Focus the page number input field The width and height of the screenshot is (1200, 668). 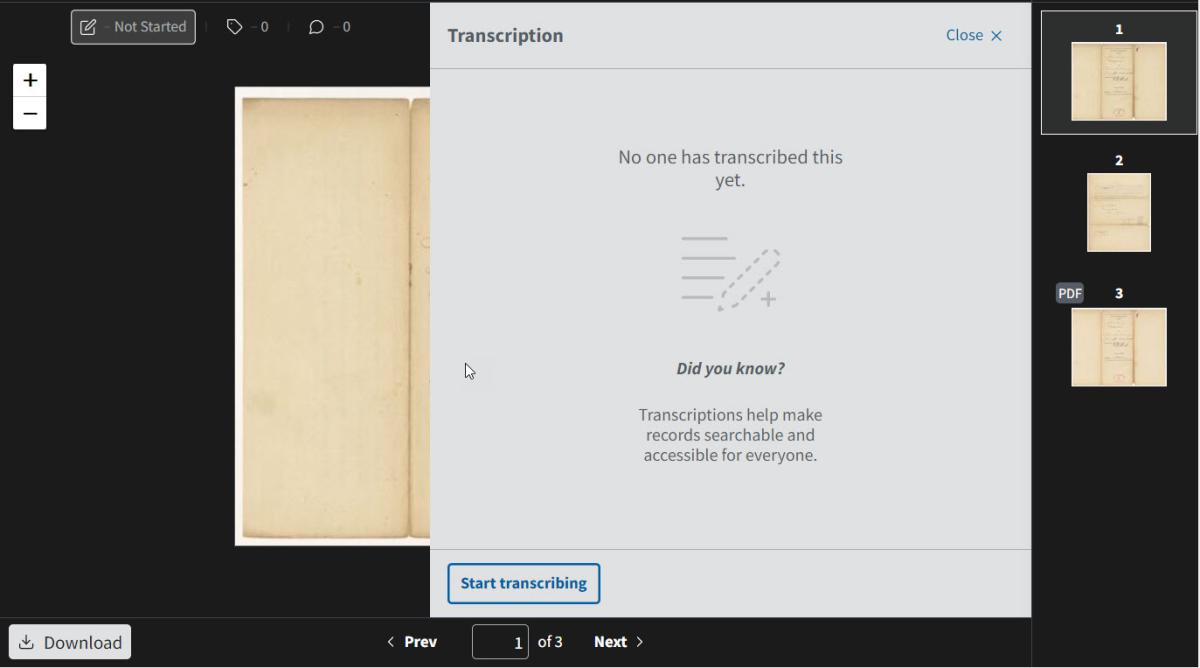(x=500, y=642)
